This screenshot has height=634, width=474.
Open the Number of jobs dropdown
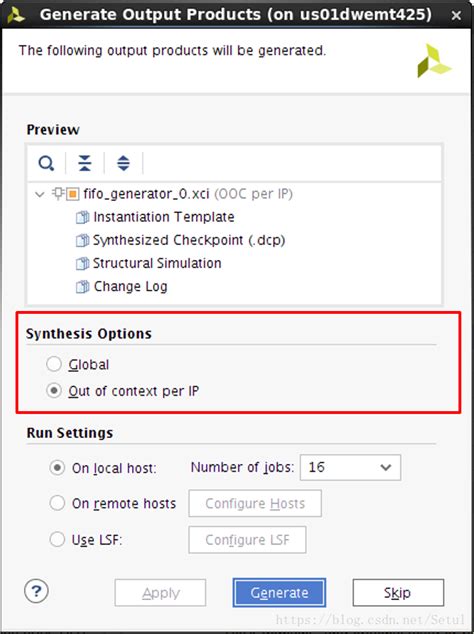click(350, 467)
